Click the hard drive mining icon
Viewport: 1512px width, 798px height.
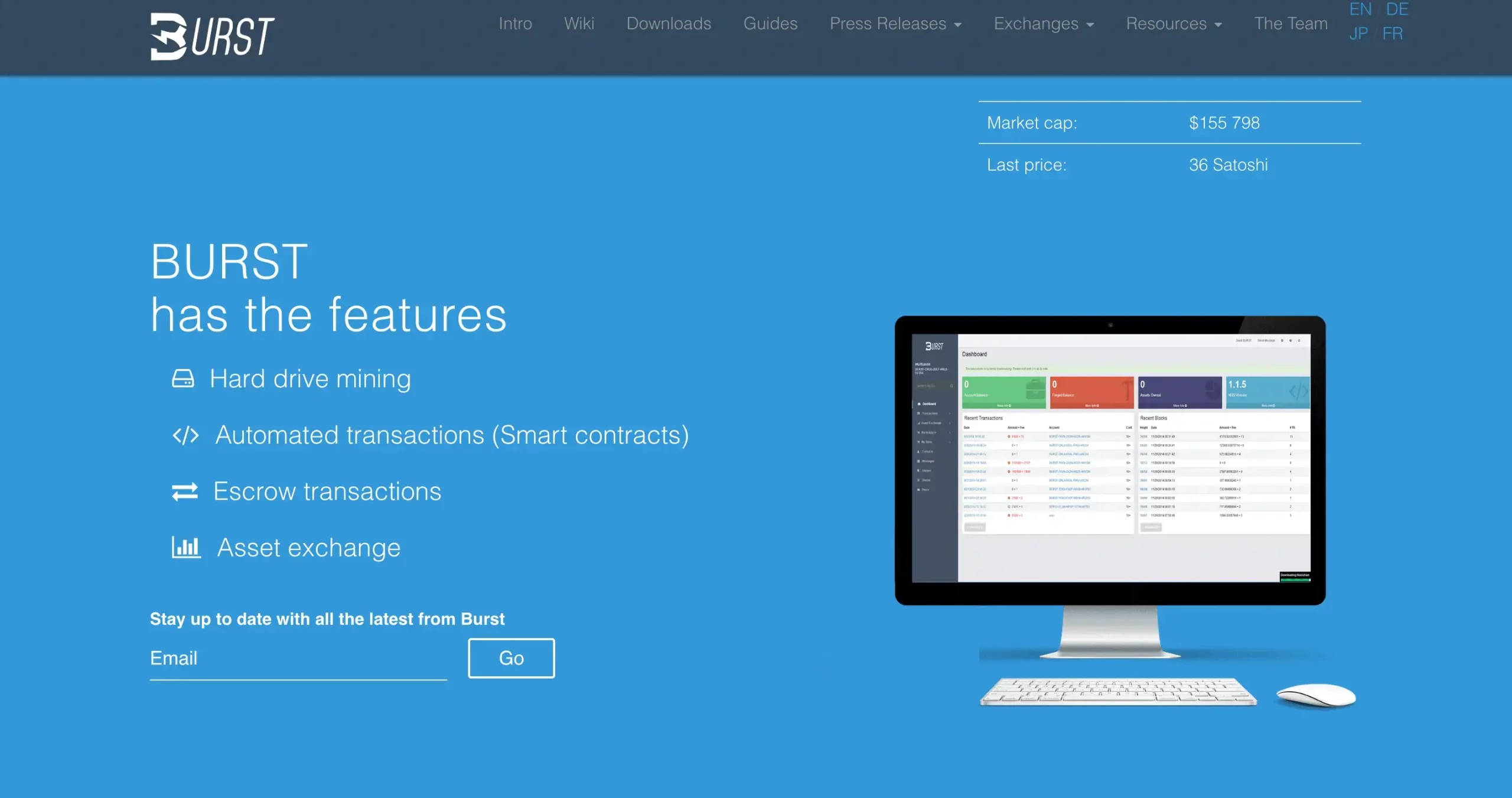tap(184, 378)
